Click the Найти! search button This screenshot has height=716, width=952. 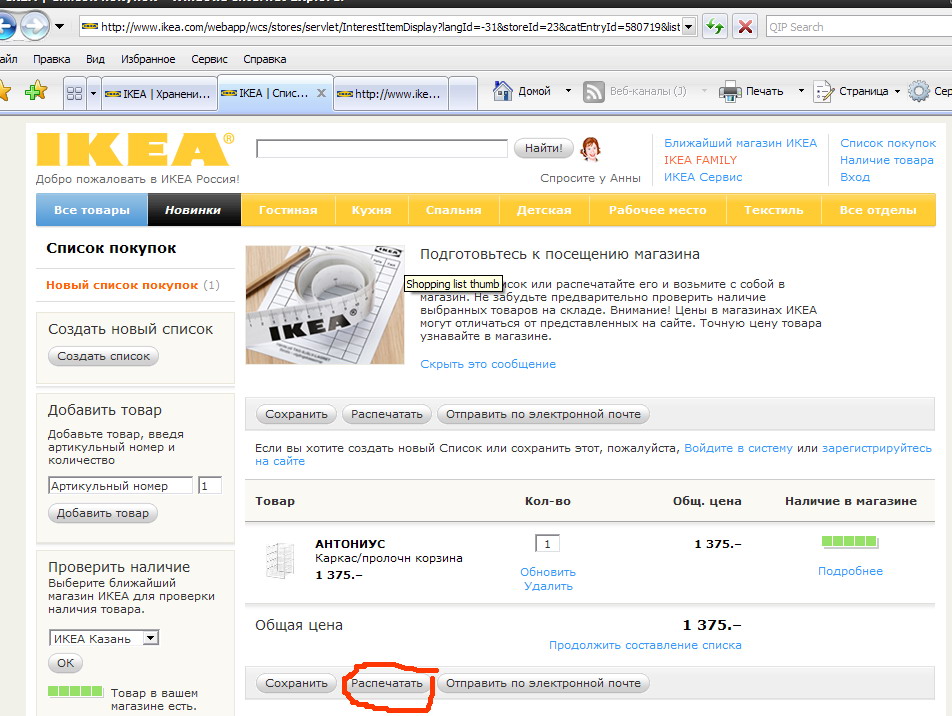(x=543, y=148)
